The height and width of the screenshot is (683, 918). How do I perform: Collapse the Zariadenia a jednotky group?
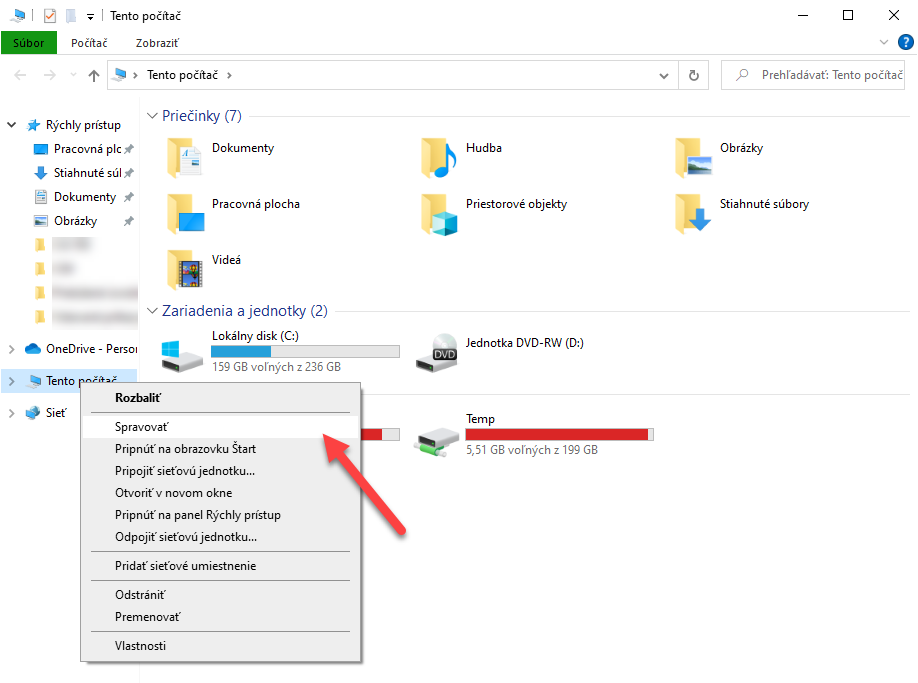(x=152, y=311)
